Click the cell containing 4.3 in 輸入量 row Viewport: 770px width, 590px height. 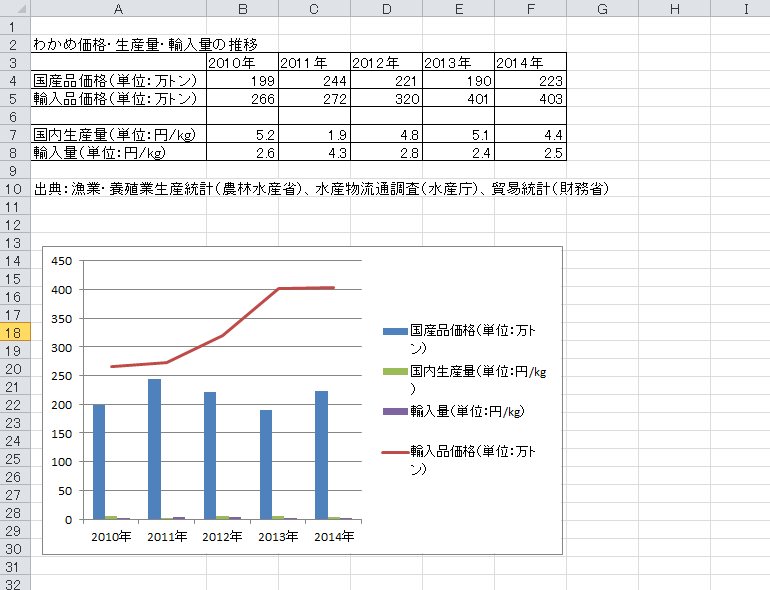(314, 152)
